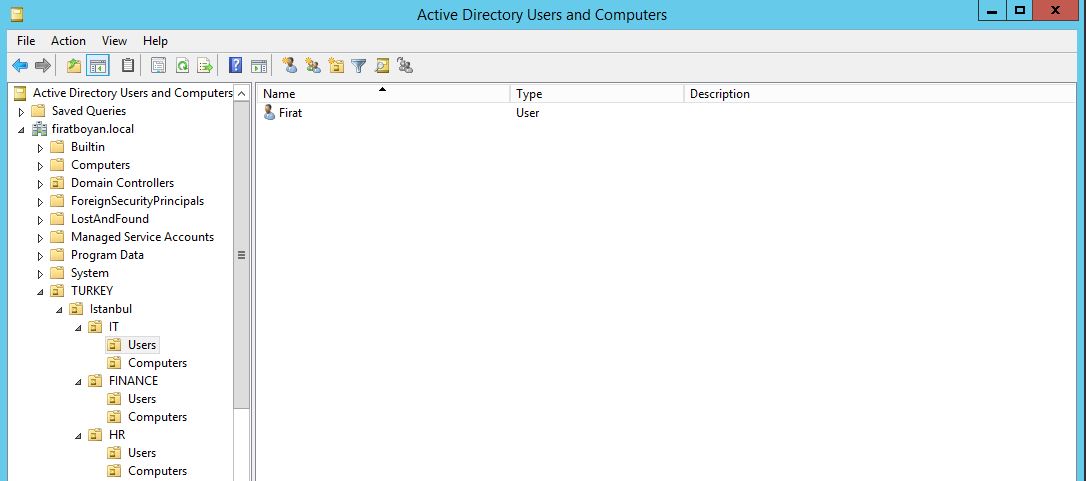Sort by the Description column header

[x=880, y=94]
